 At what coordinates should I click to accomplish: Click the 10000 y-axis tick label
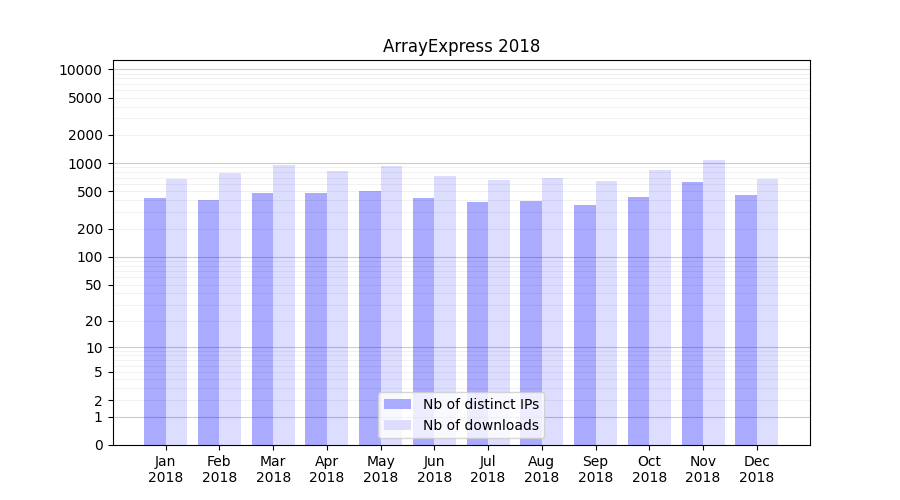click(80, 70)
